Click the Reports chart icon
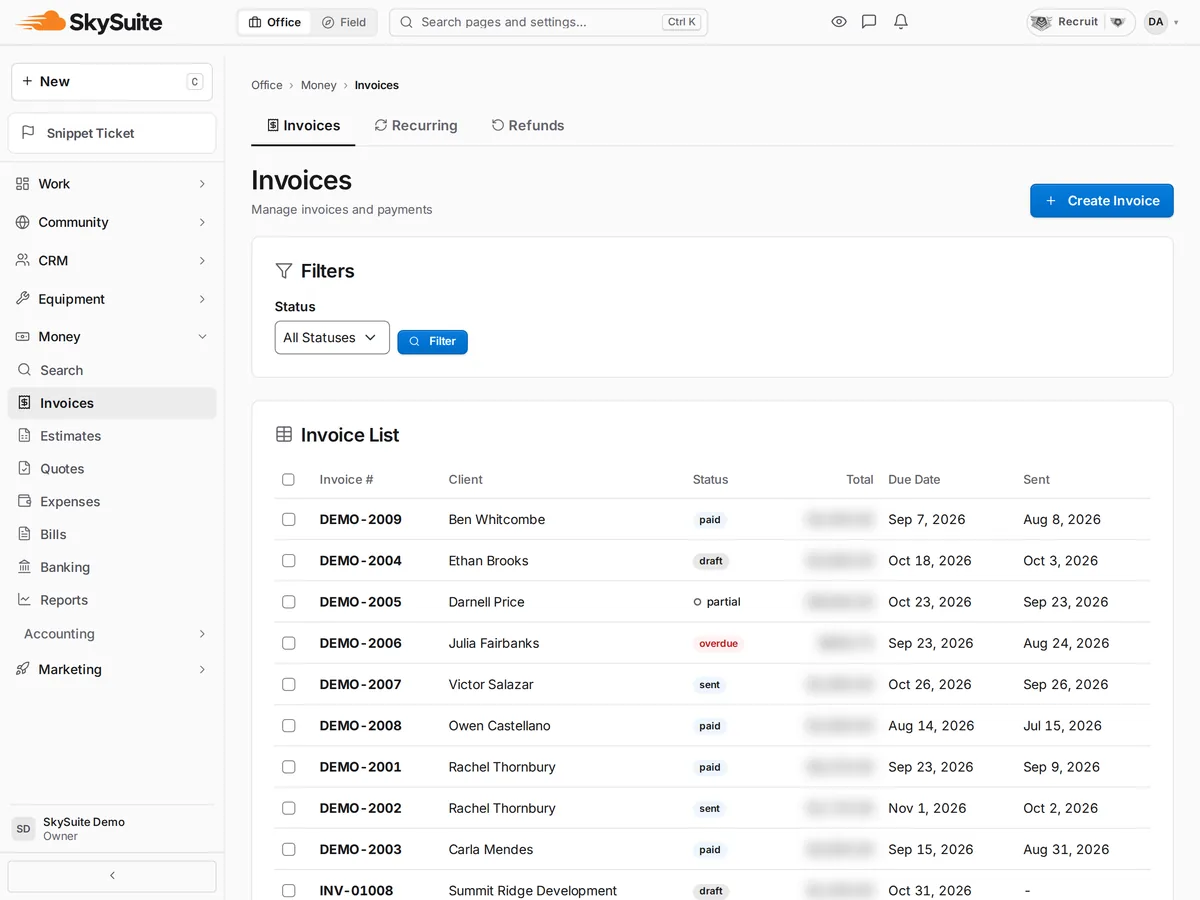The width and height of the screenshot is (1200, 900). [25, 600]
